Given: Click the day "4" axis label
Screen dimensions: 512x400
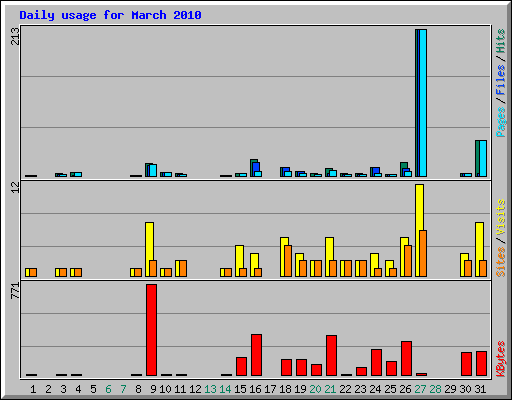Looking at the screenshot, I should (x=78, y=389).
